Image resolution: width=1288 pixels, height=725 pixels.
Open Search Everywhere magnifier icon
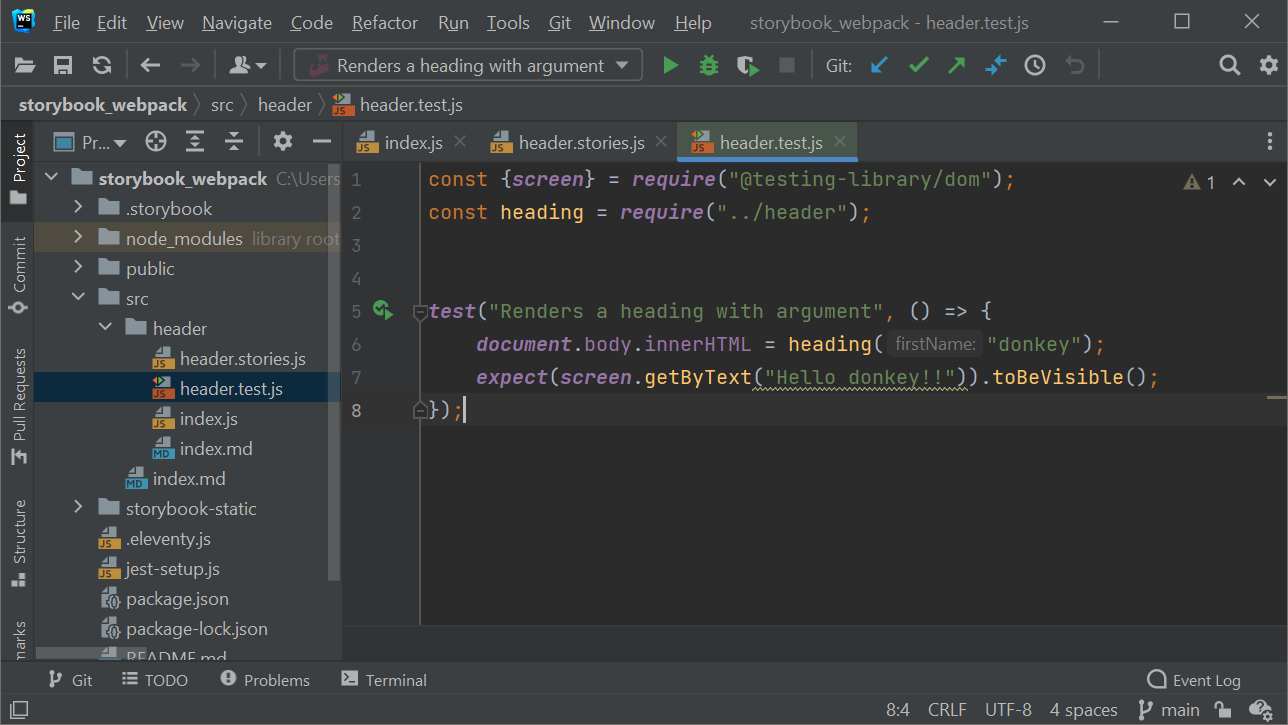pos(1230,66)
